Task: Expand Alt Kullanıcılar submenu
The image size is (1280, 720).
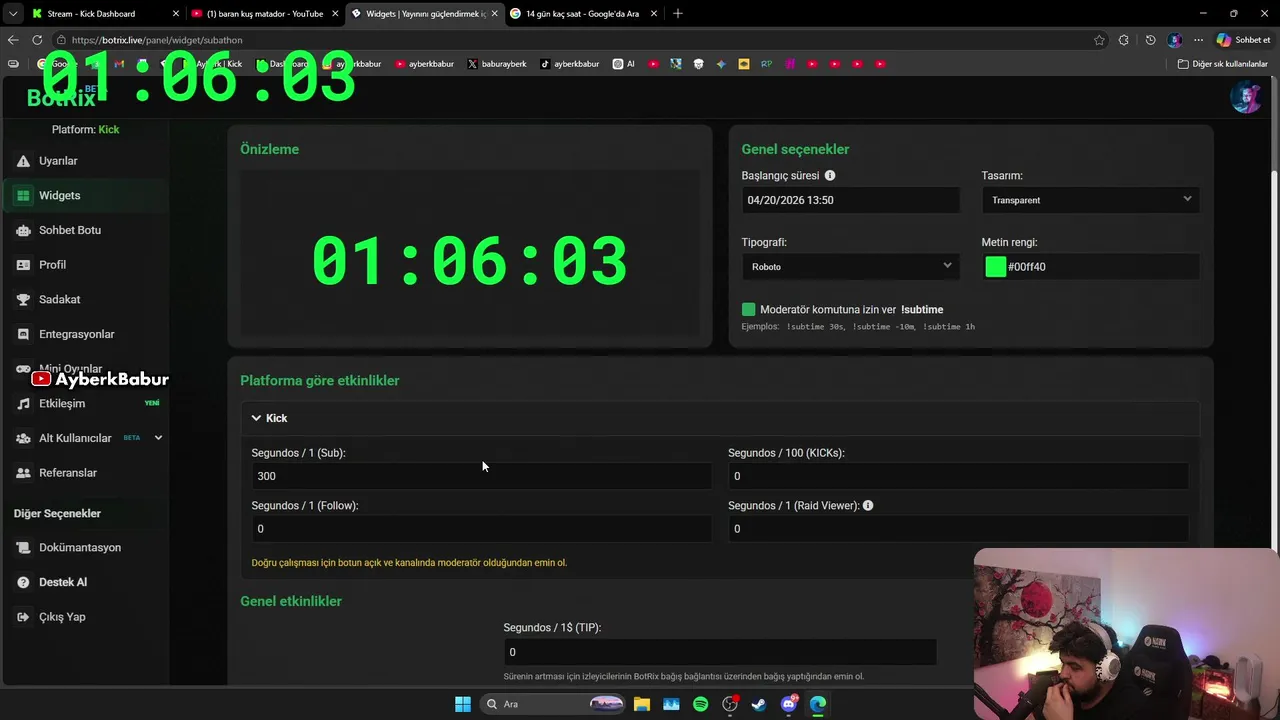Action: pyautogui.click(x=158, y=438)
